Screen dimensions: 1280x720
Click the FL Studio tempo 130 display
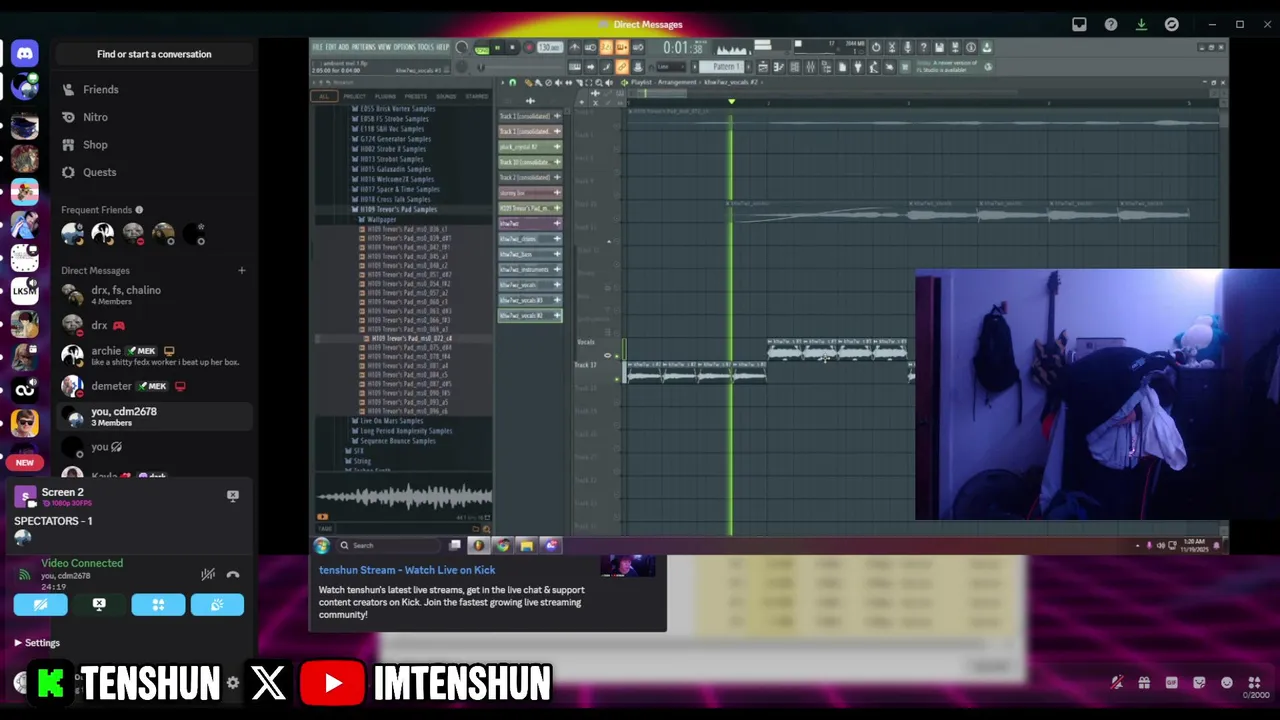coord(550,47)
